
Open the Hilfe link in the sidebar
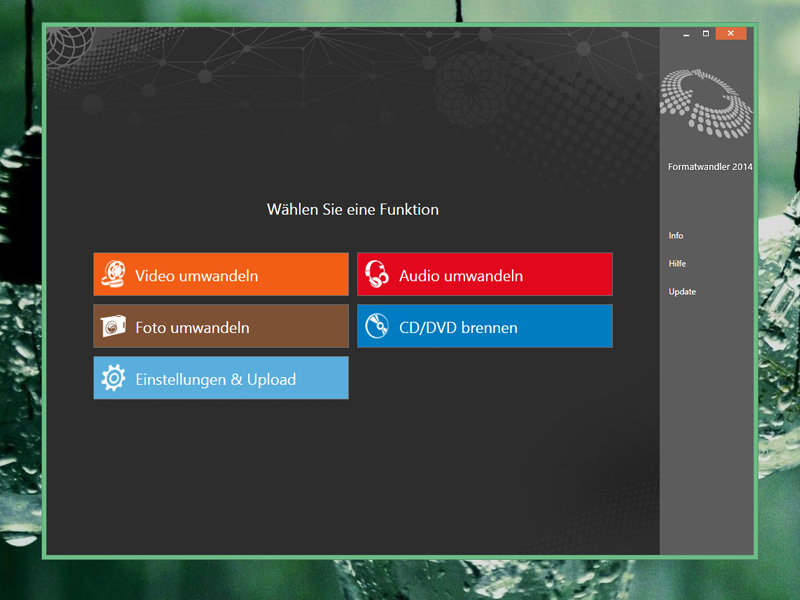[x=677, y=264]
